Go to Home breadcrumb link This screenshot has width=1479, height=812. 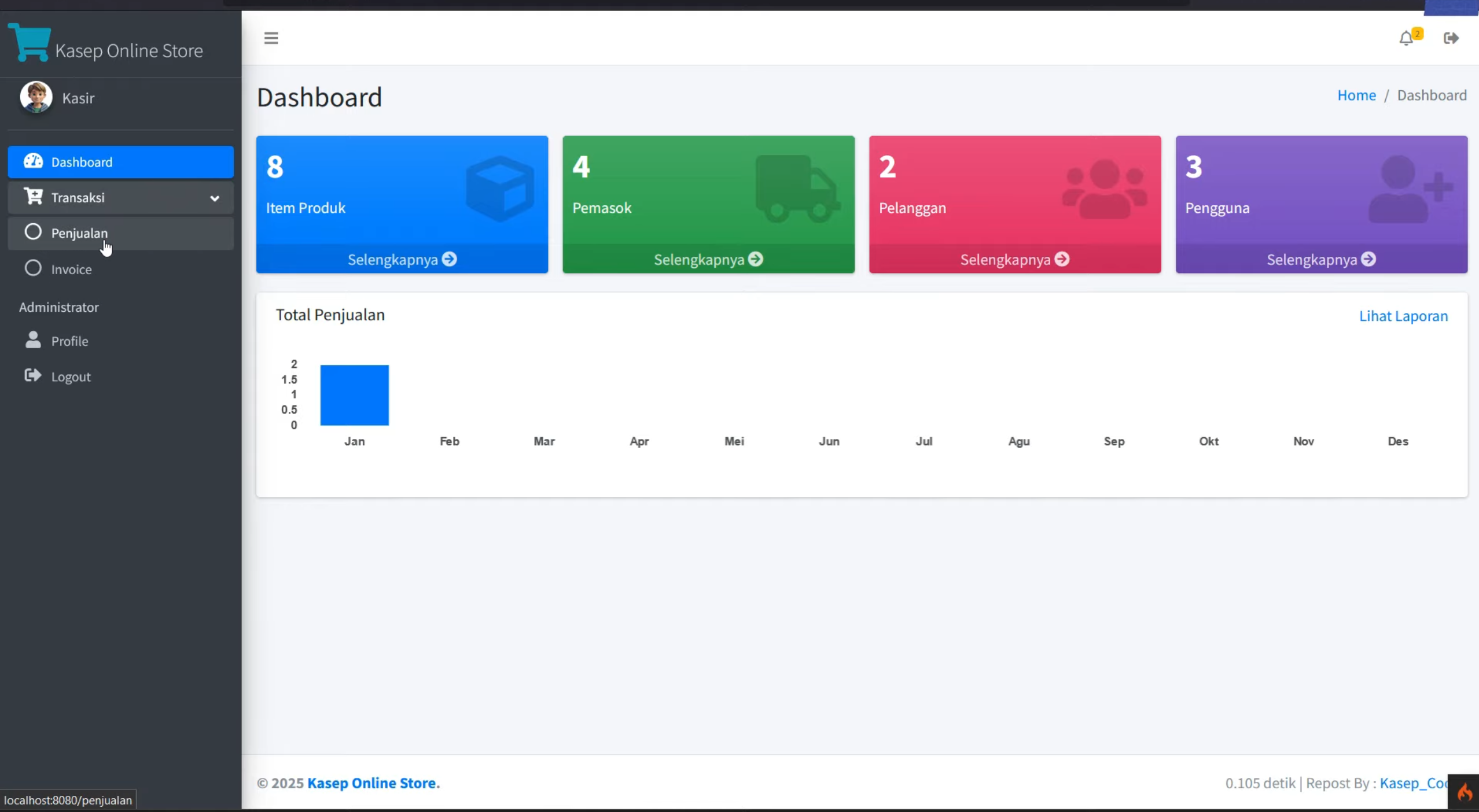point(1356,95)
